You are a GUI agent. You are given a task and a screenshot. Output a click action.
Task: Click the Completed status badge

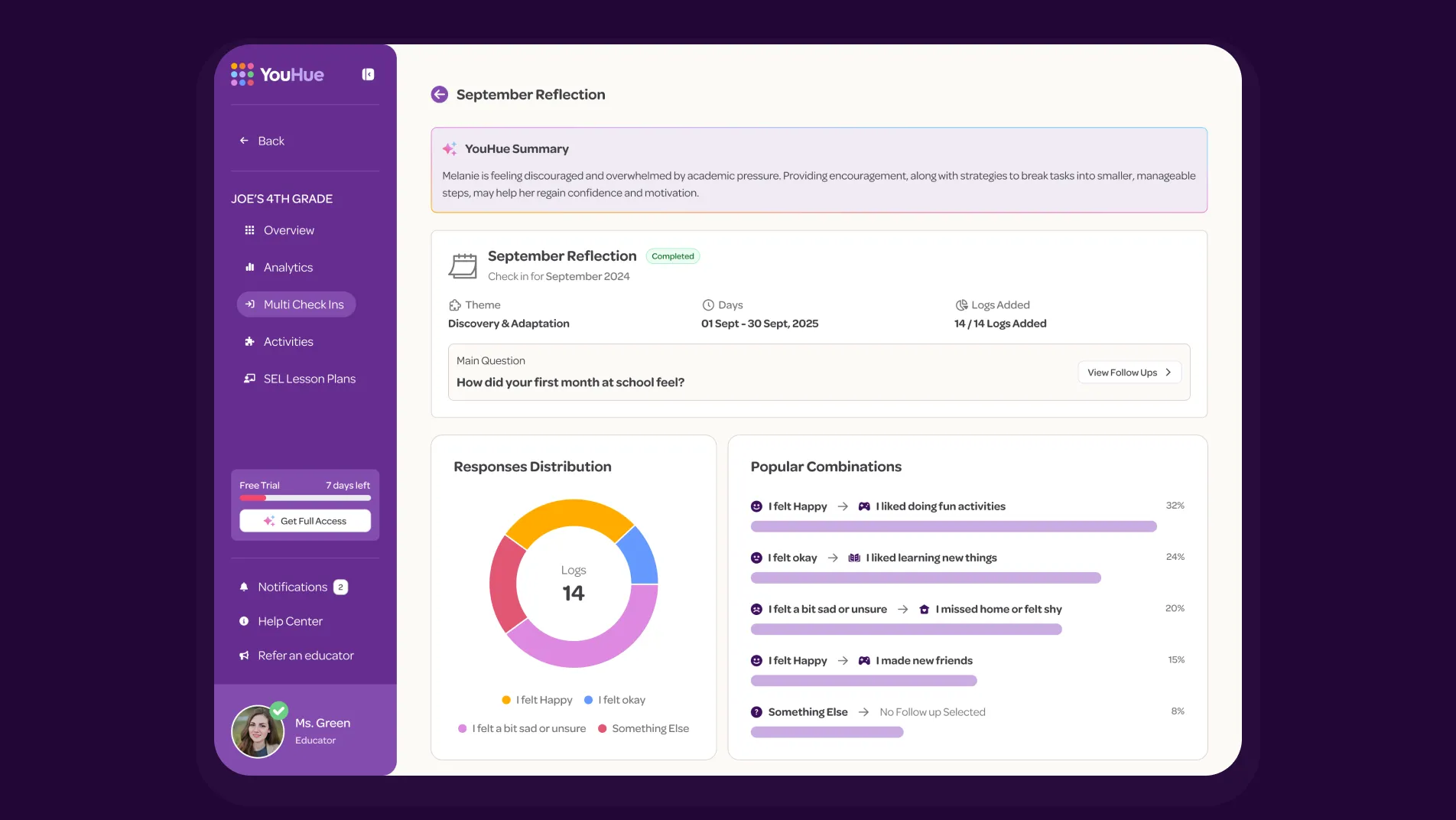pyautogui.click(x=673, y=256)
